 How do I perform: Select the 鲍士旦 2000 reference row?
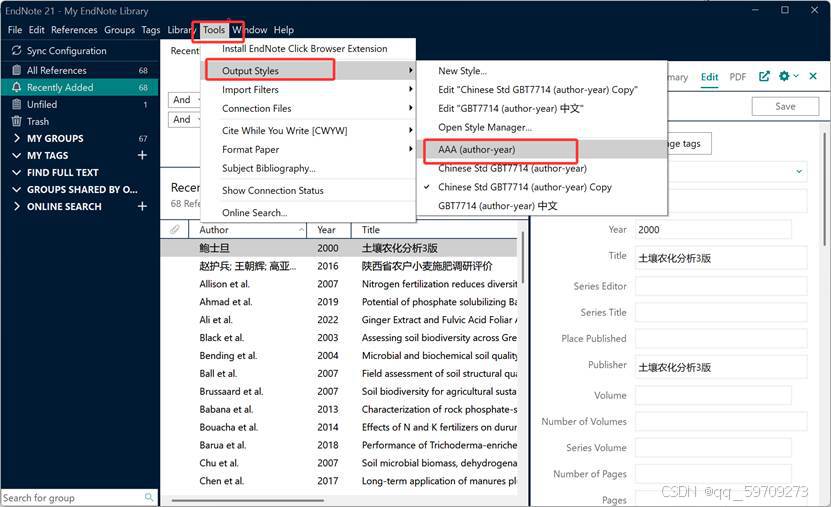339,247
